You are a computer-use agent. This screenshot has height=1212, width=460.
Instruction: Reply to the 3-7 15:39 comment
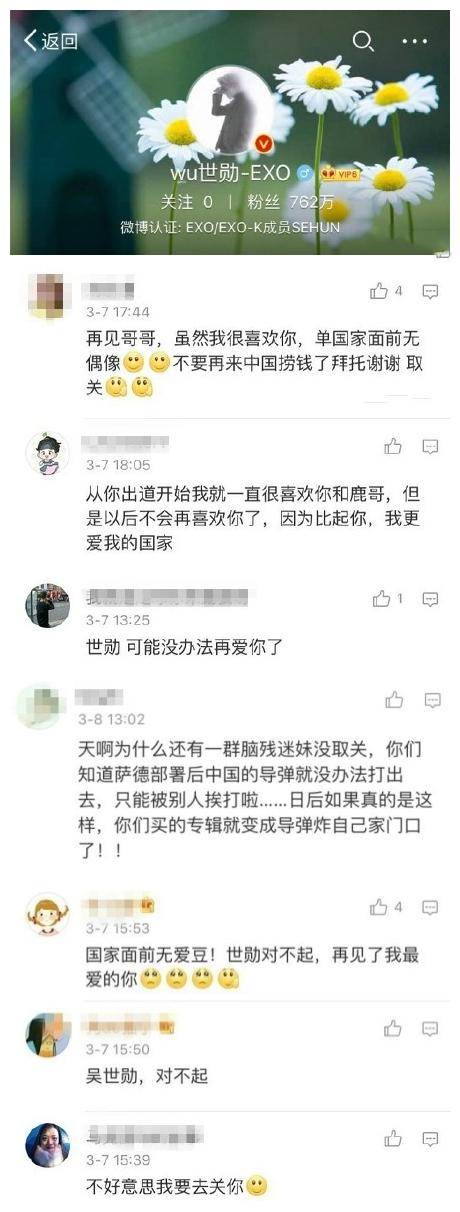430,1138
